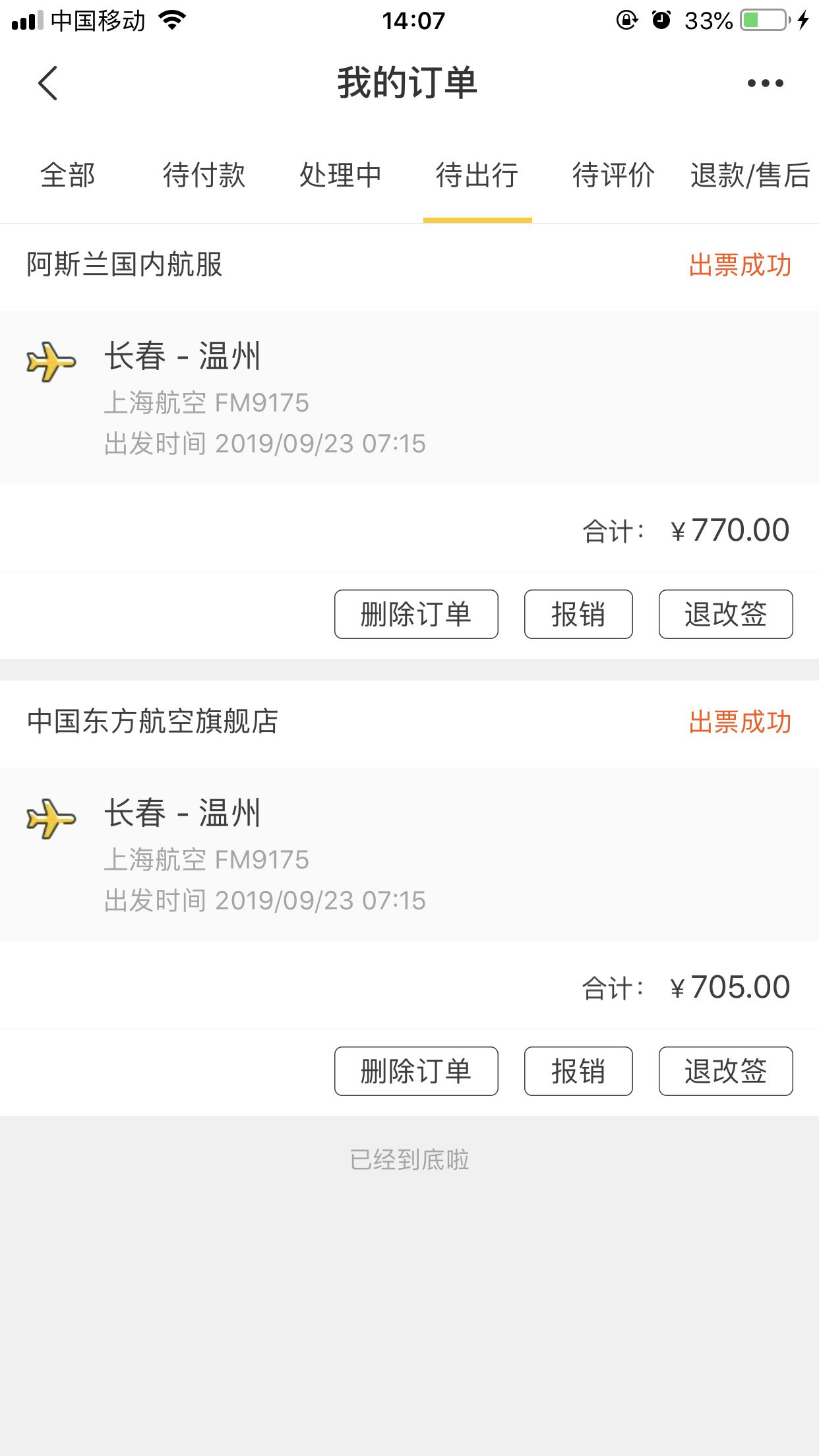This screenshot has height=1456, width=819.
Task: Tap the battery icon in status bar
Action: [765, 20]
